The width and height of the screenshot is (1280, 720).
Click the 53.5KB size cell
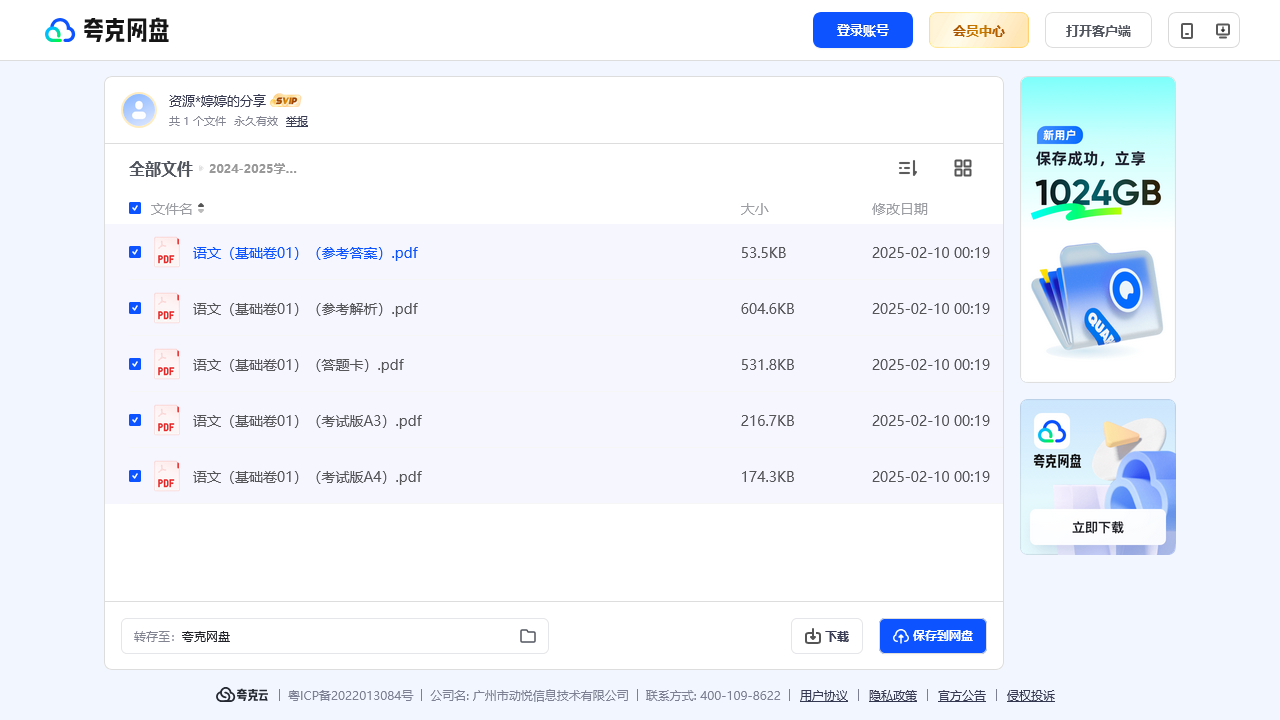[764, 253]
